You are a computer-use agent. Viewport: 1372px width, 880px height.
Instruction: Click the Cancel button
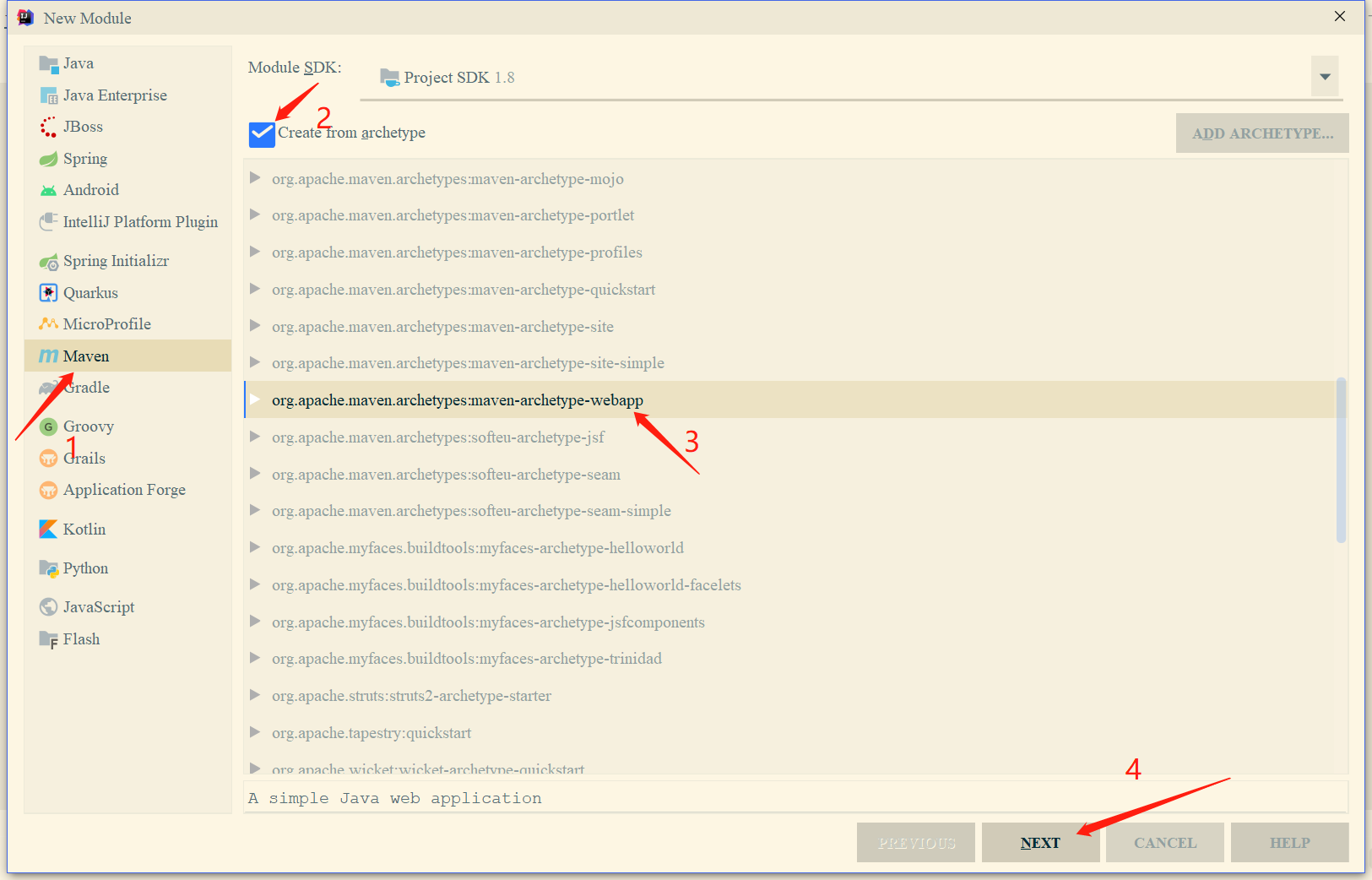click(x=1164, y=843)
